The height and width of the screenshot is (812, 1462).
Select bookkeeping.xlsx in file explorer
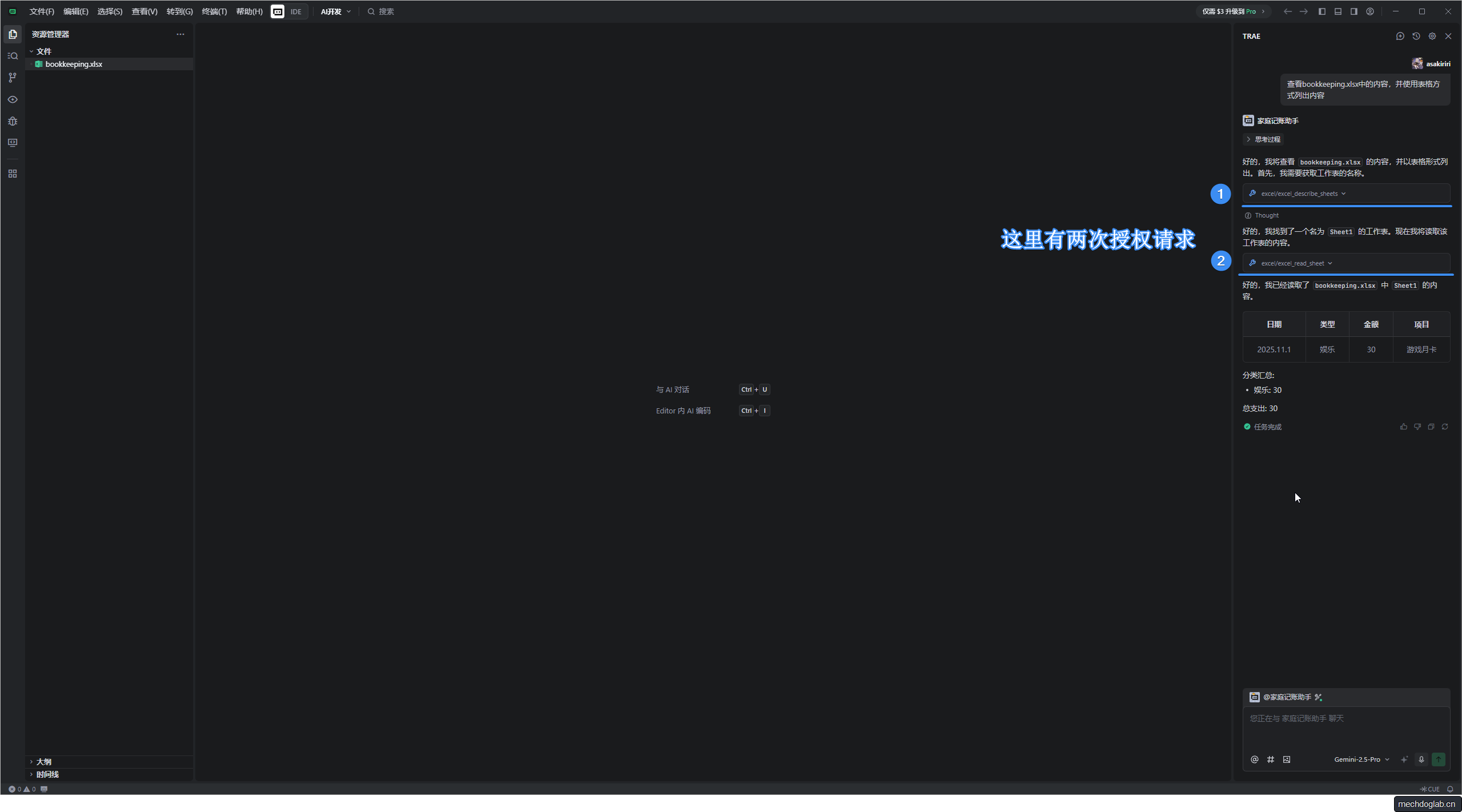[x=74, y=64]
